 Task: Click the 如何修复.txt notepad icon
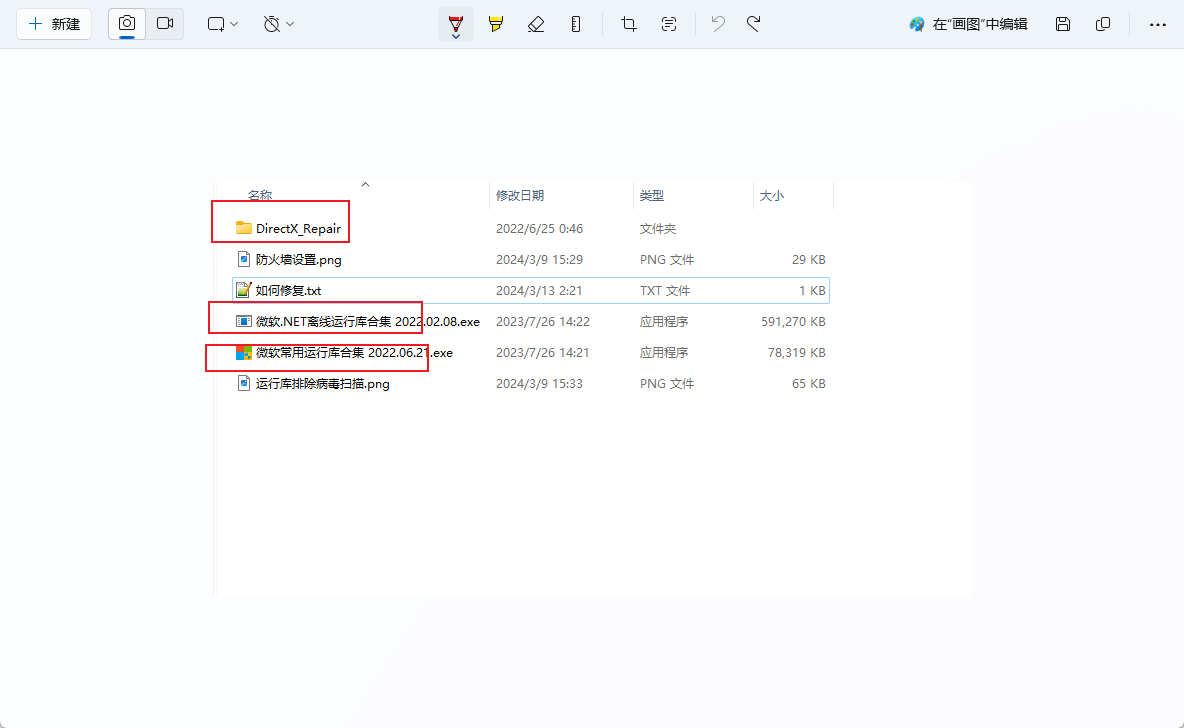[x=243, y=290]
